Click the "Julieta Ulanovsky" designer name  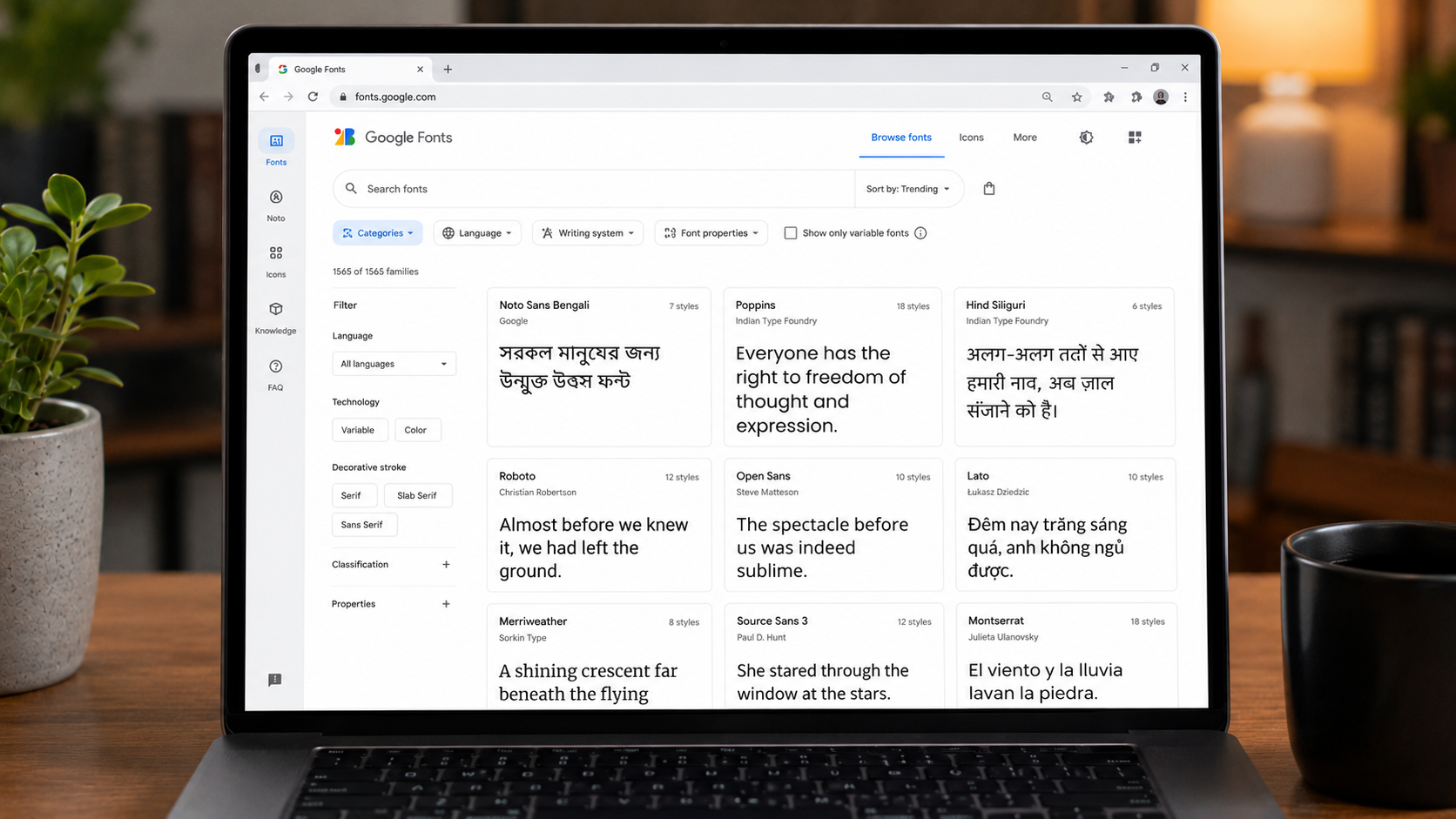1003,637
